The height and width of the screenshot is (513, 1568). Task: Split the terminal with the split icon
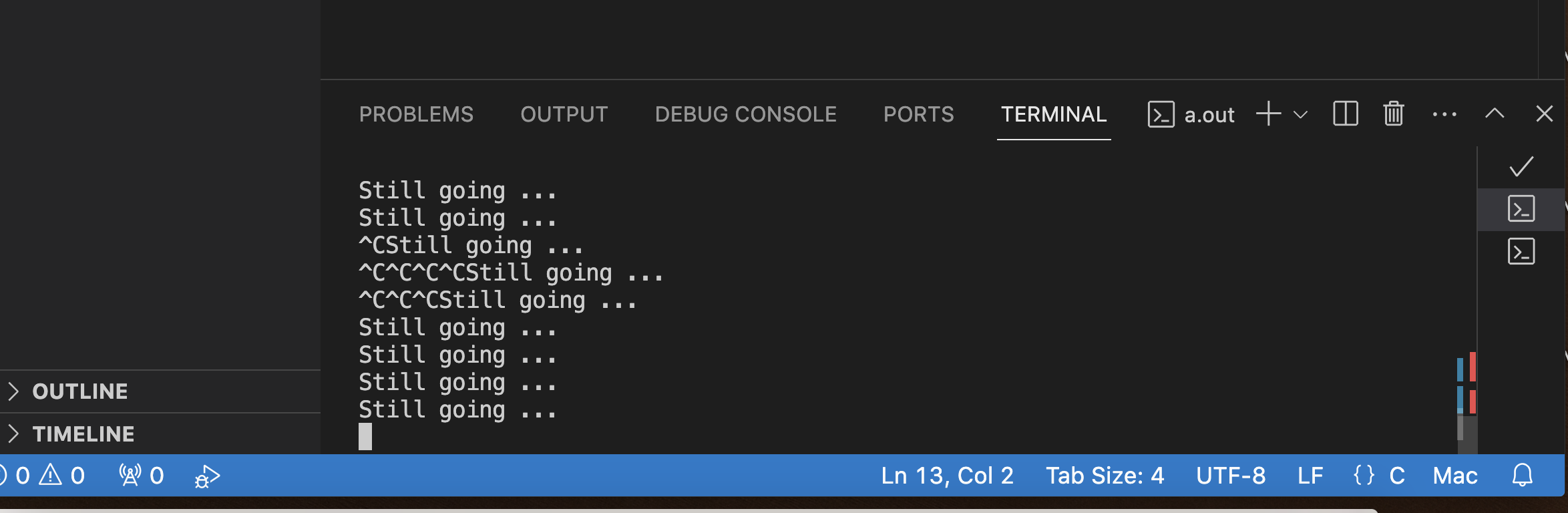pos(1345,114)
